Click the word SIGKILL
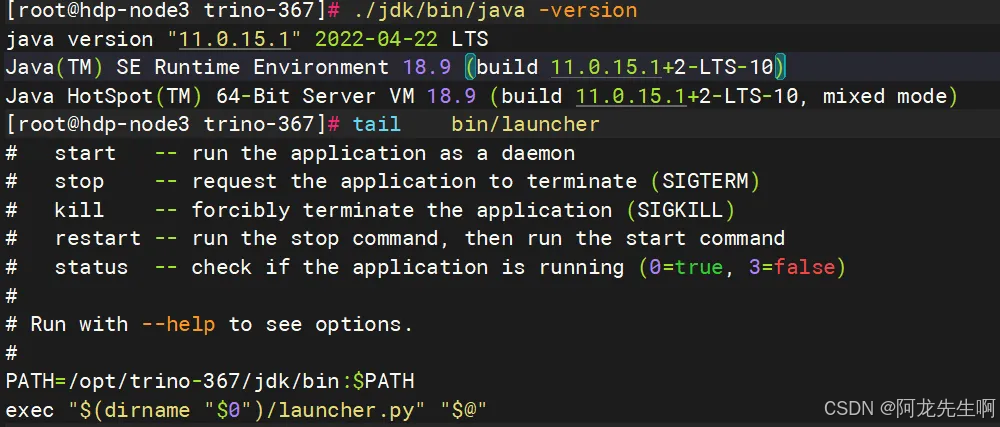 coord(680,210)
